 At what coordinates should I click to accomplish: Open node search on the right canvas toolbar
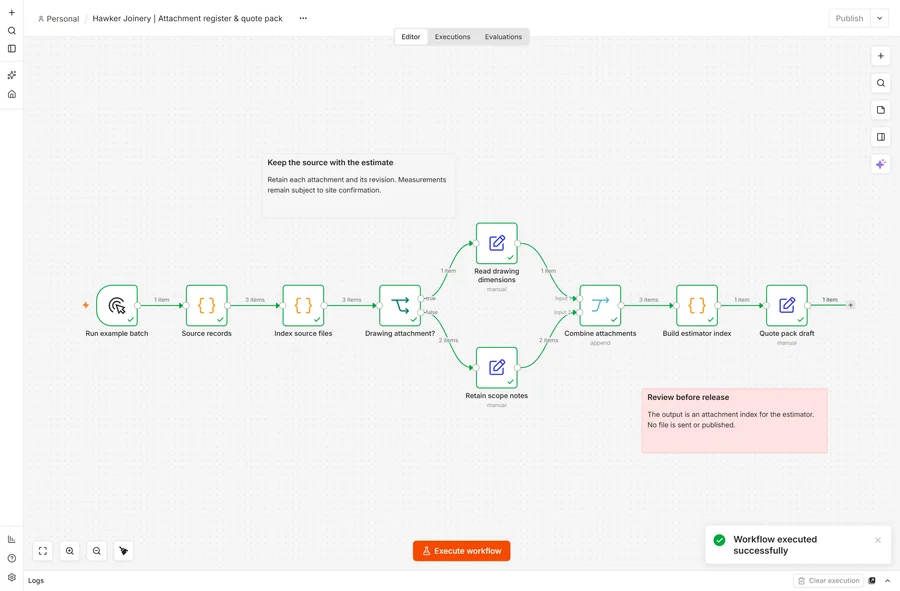[880, 83]
